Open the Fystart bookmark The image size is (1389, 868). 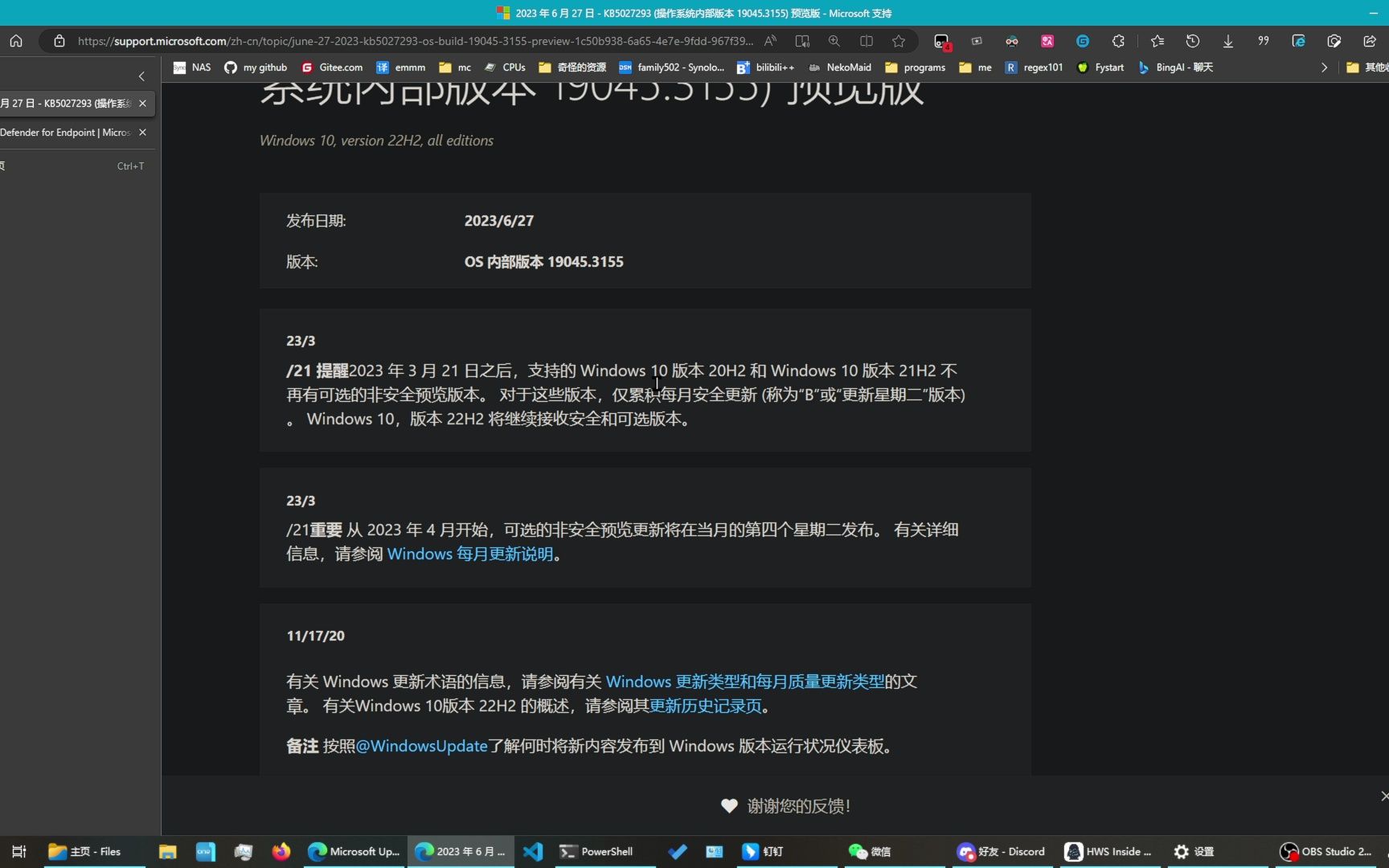[x=1100, y=68]
